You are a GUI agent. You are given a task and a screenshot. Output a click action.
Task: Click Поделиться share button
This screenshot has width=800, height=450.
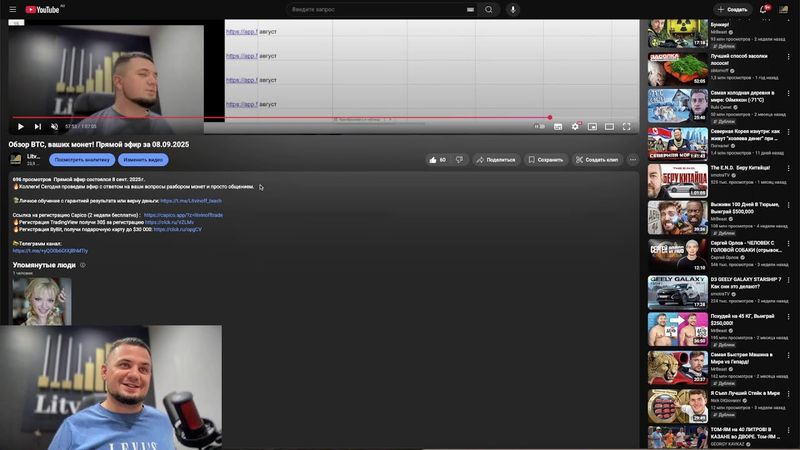(496, 159)
